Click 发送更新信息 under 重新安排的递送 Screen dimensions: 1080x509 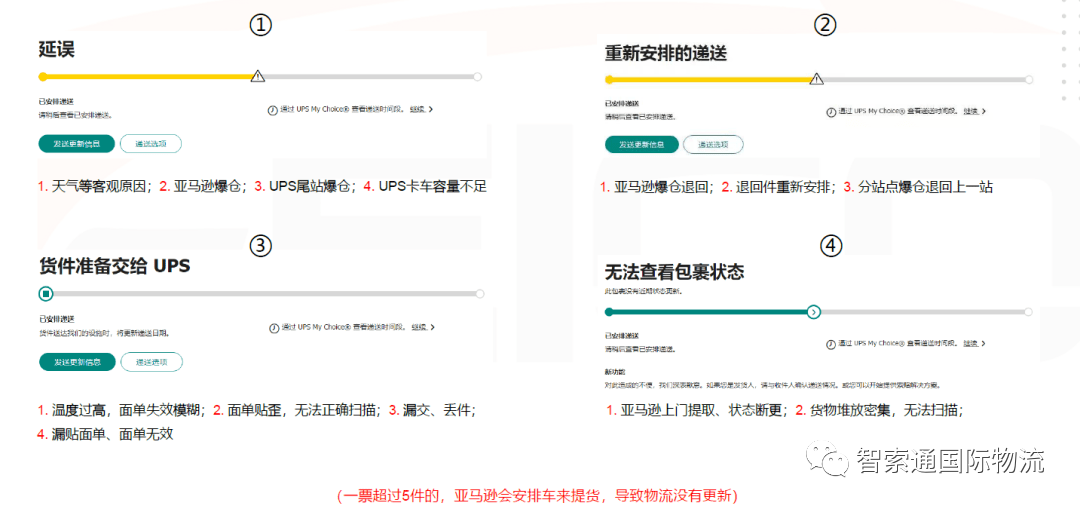point(641,145)
